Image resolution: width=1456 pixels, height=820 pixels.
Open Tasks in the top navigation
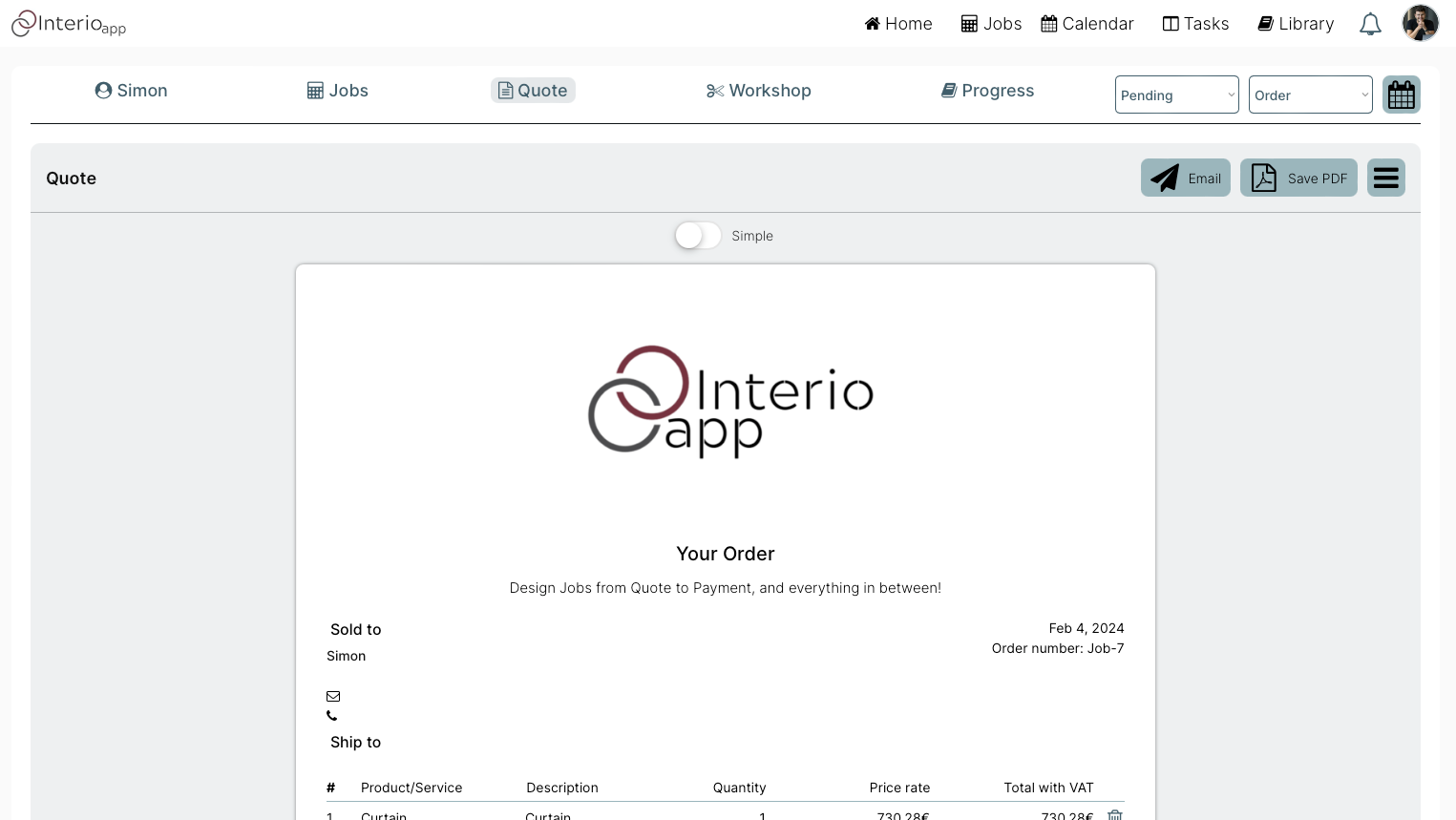[x=1195, y=24]
